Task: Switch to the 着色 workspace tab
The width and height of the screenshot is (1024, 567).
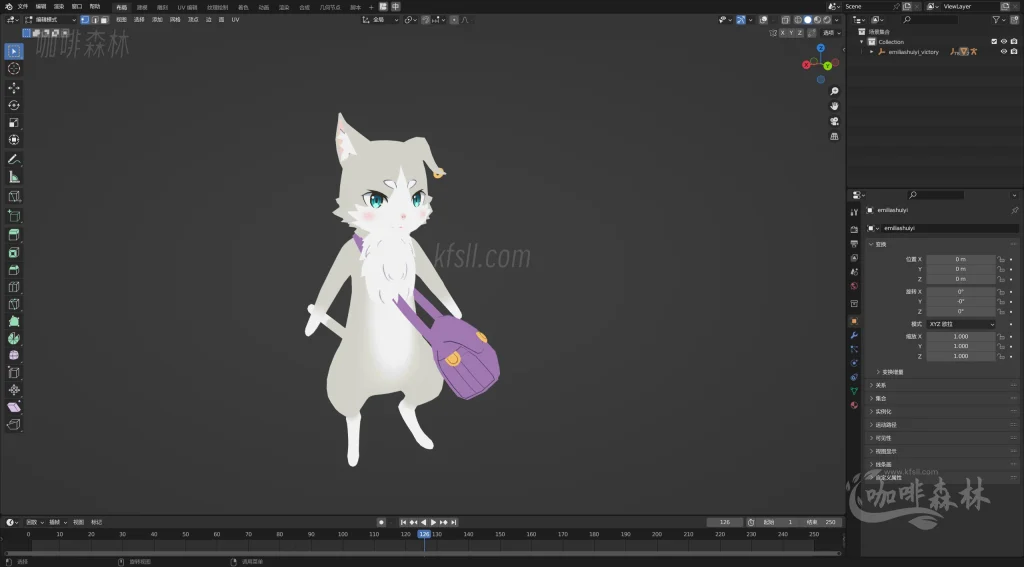Action: (x=243, y=7)
